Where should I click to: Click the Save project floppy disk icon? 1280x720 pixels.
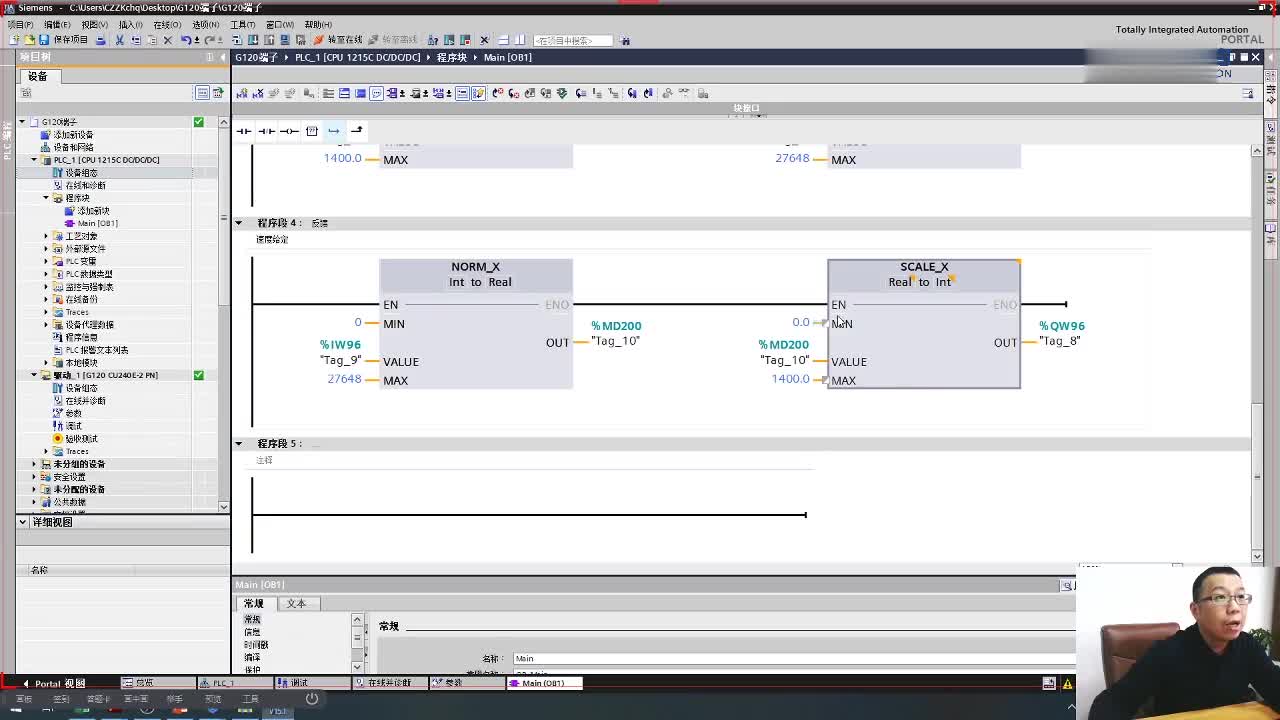[43, 40]
